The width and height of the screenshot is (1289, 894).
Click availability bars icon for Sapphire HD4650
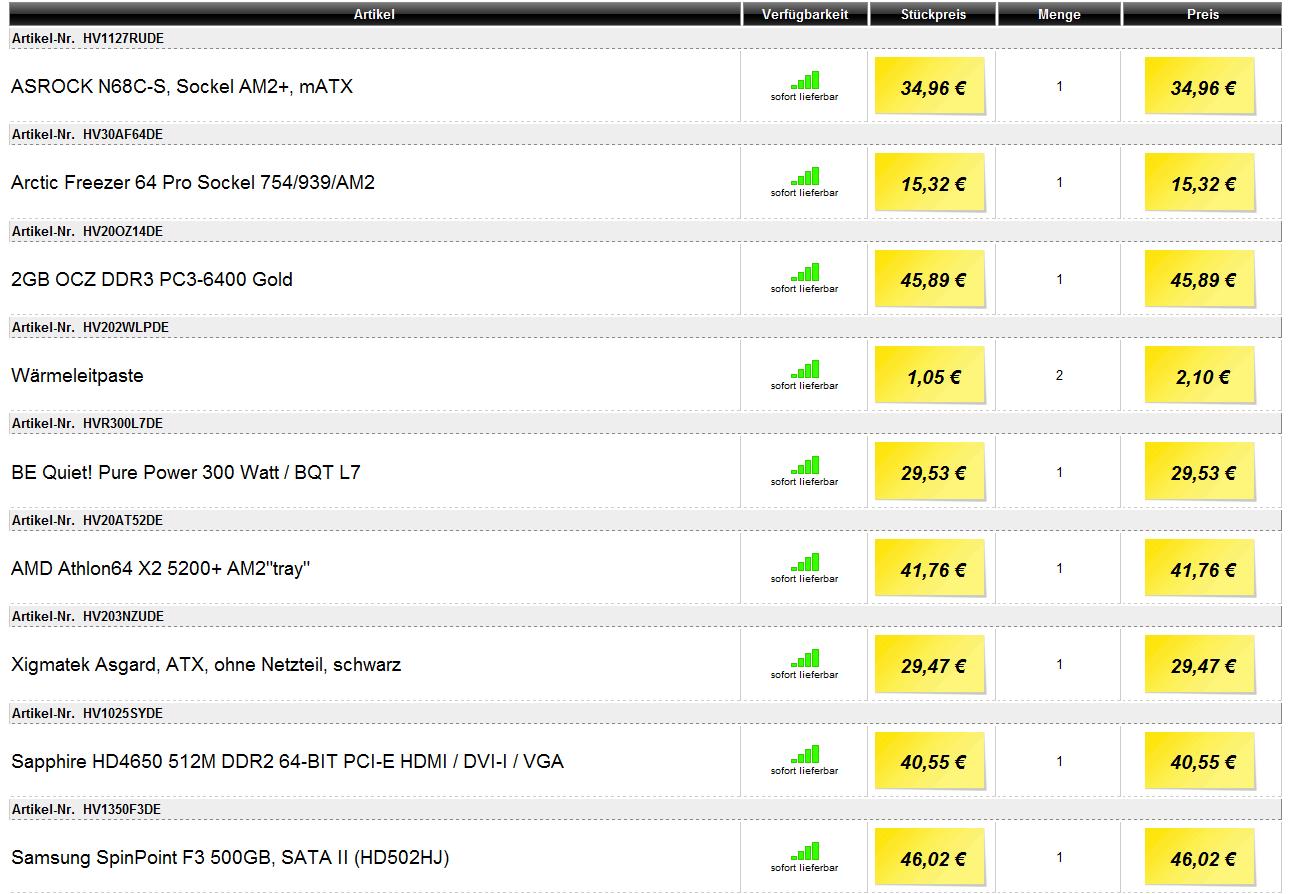805,755
